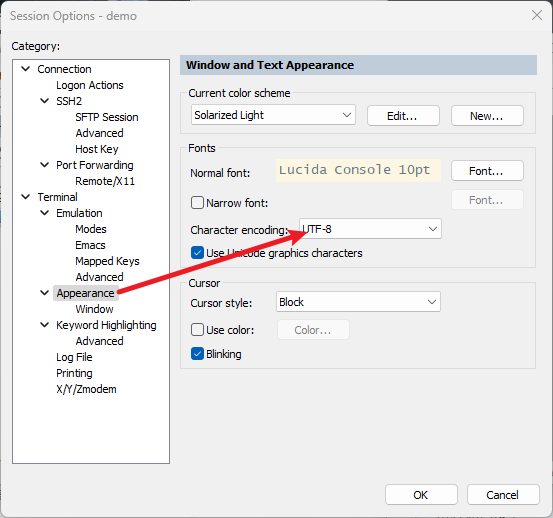Close the Session Options window

(x=537, y=15)
